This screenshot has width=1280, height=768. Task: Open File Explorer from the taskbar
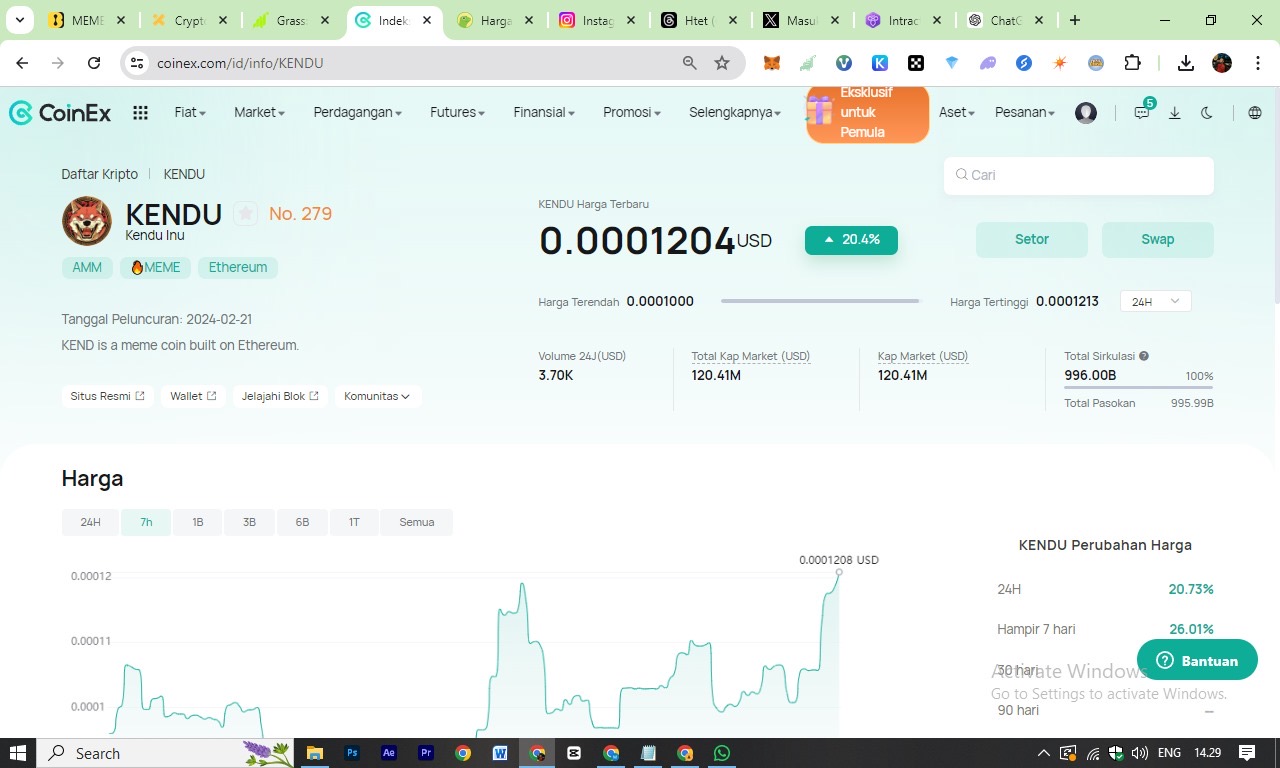(x=315, y=753)
